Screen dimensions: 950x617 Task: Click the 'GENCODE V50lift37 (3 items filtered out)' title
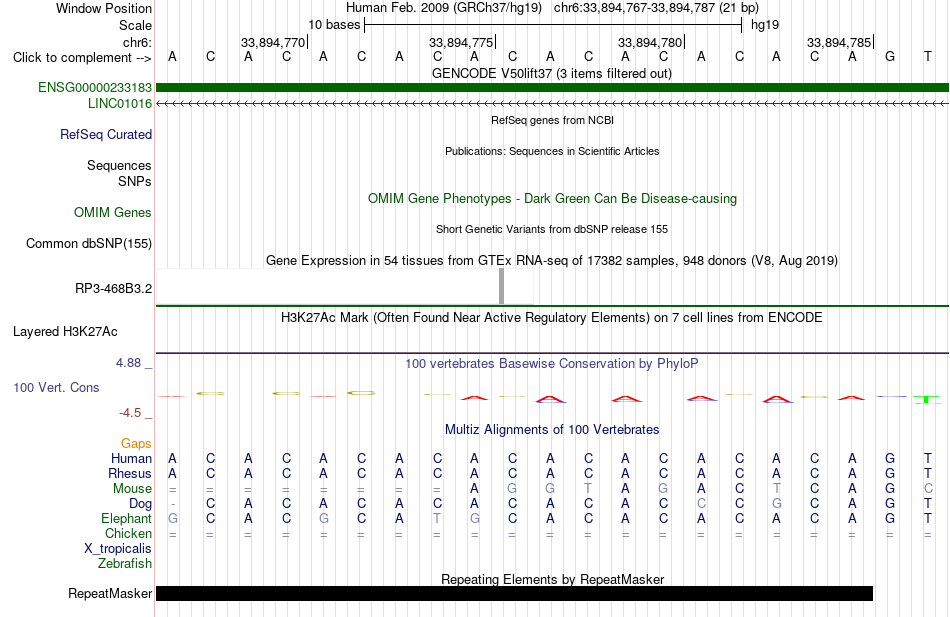coord(552,73)
